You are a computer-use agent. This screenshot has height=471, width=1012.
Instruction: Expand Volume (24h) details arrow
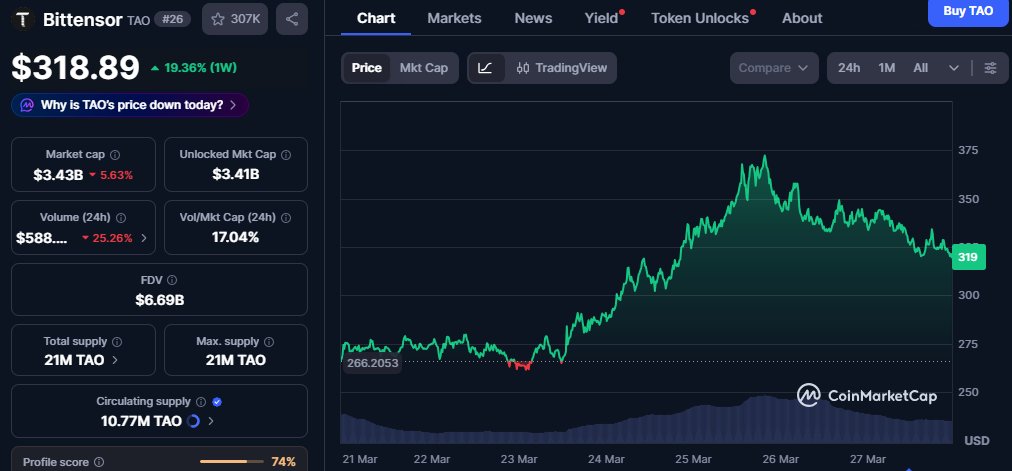(143, 238)
